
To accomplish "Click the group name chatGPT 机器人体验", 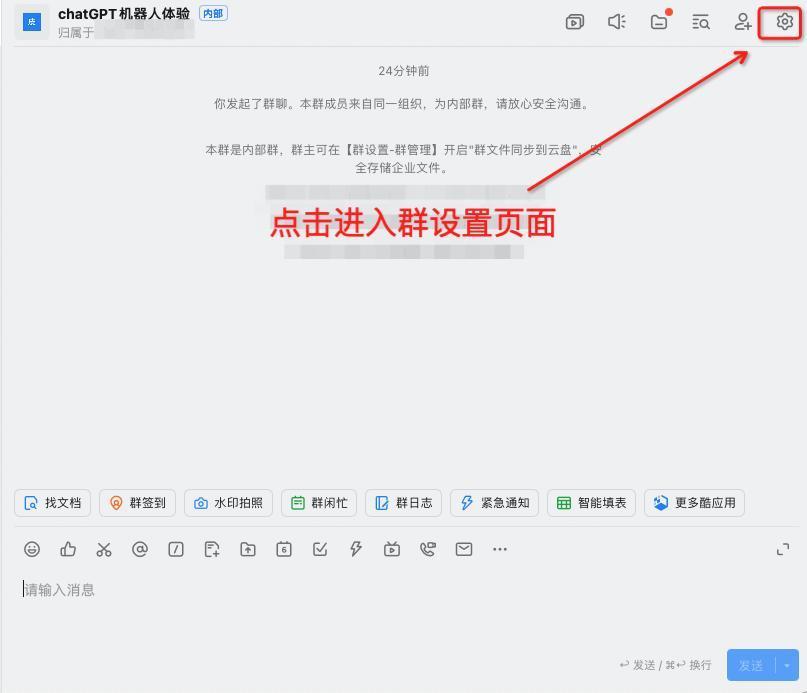I will tap(124, 14).
